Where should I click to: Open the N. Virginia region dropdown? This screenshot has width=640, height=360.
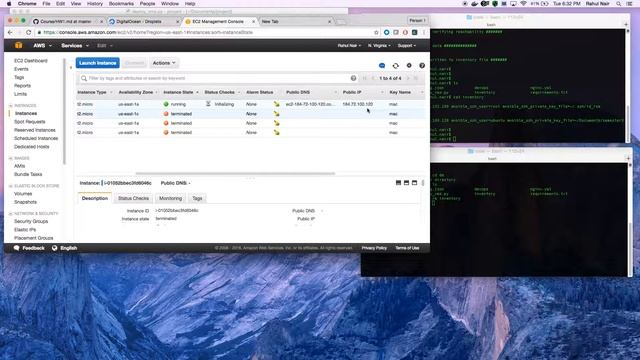pyautogui.click(x=379, y=45)
